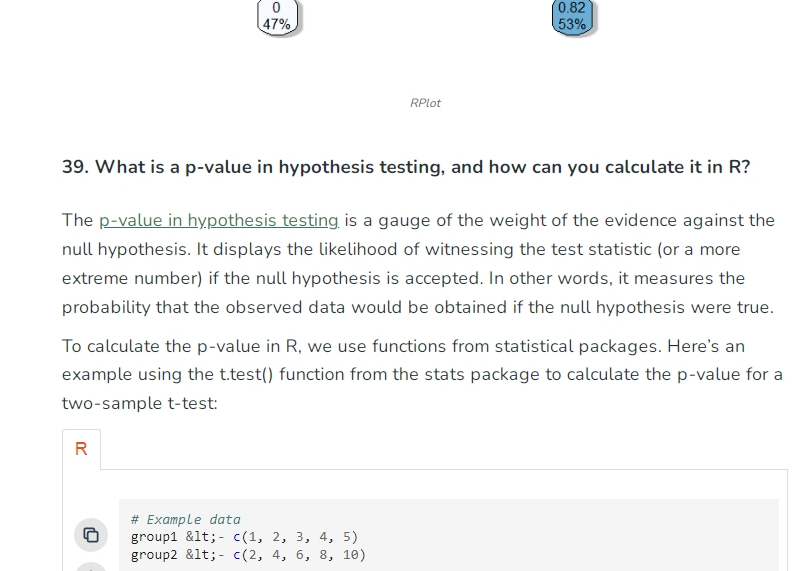812x571 pixels.
Task: Open the p-value in hypothesis testing link
Action: (219, 220)
